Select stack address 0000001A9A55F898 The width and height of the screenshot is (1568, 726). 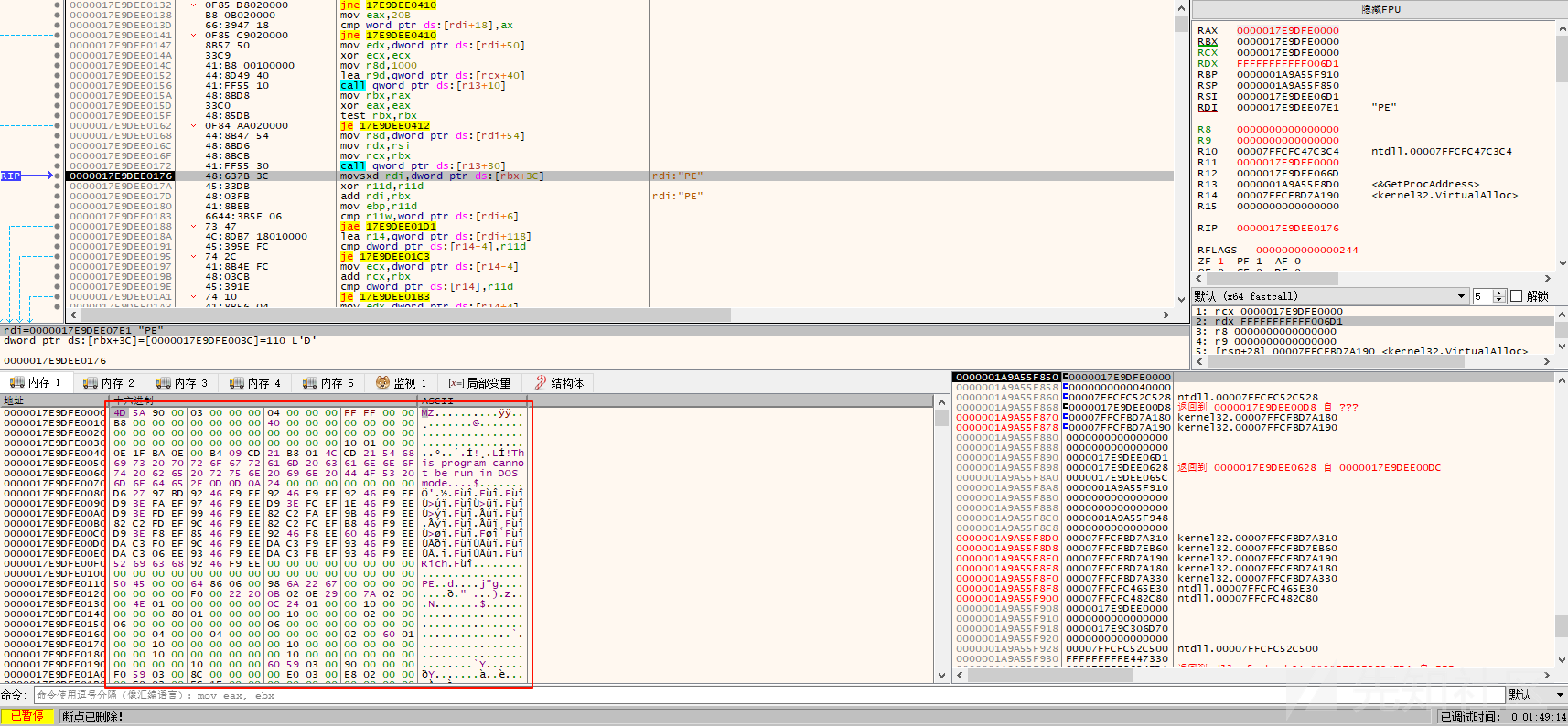point(1006,467)
